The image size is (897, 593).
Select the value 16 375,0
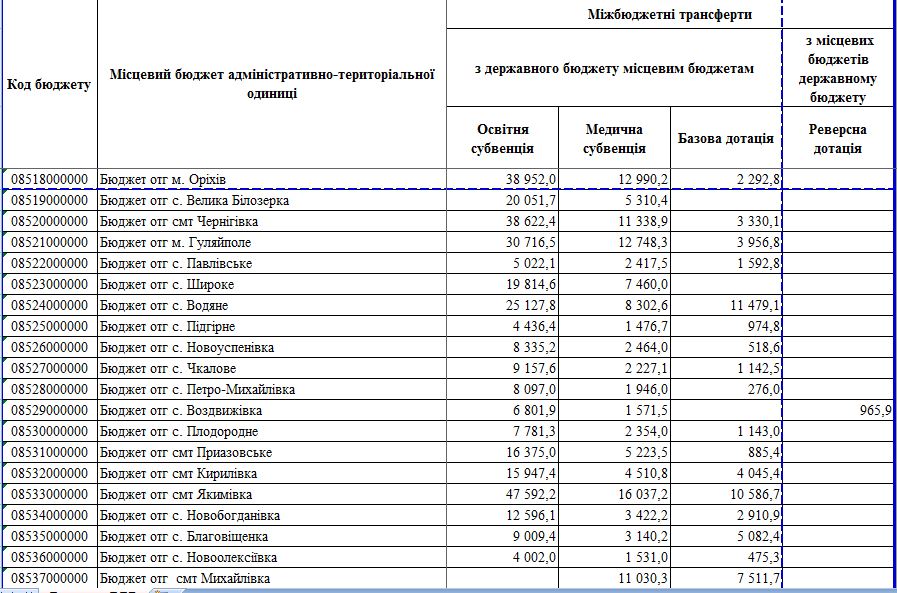click(x=502, y=452)
